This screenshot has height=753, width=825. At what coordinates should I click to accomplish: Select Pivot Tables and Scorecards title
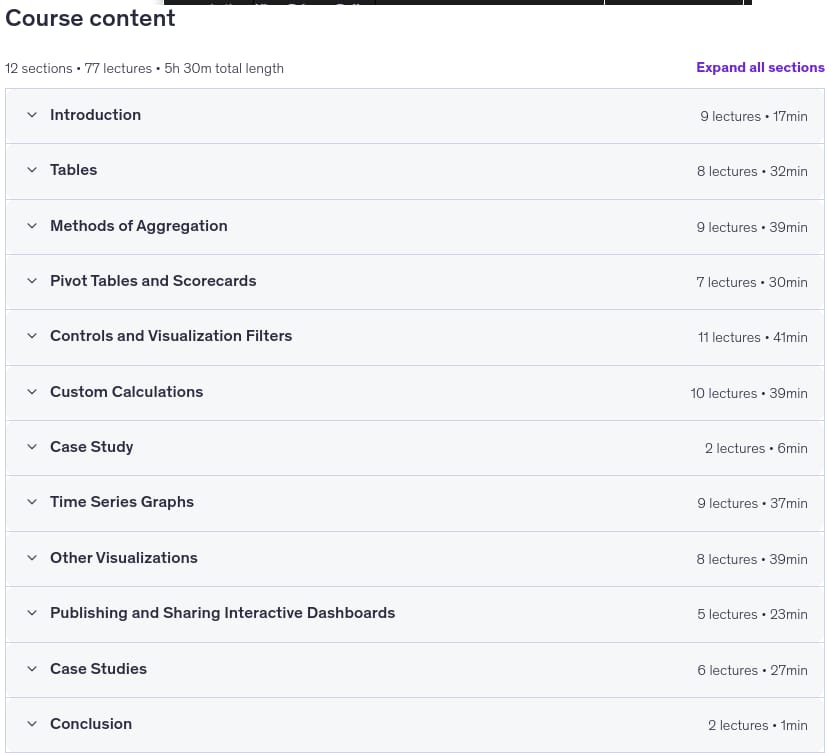153,281
